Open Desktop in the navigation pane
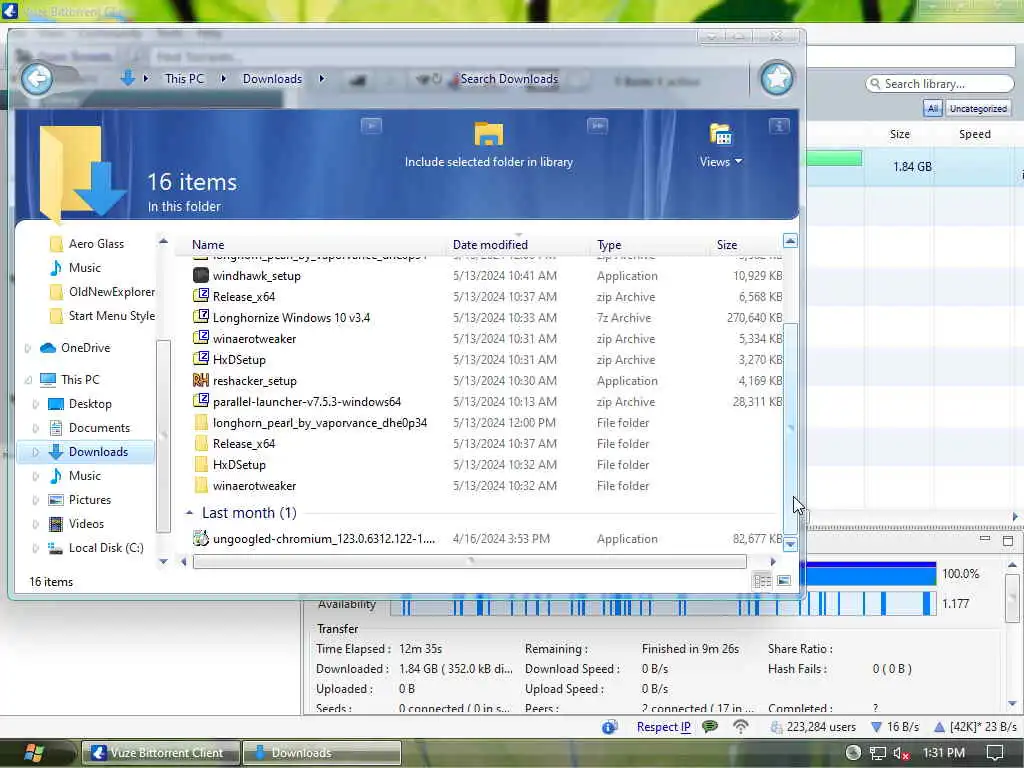This screenshot has width=1024, height=768. (x=90, y=404)
